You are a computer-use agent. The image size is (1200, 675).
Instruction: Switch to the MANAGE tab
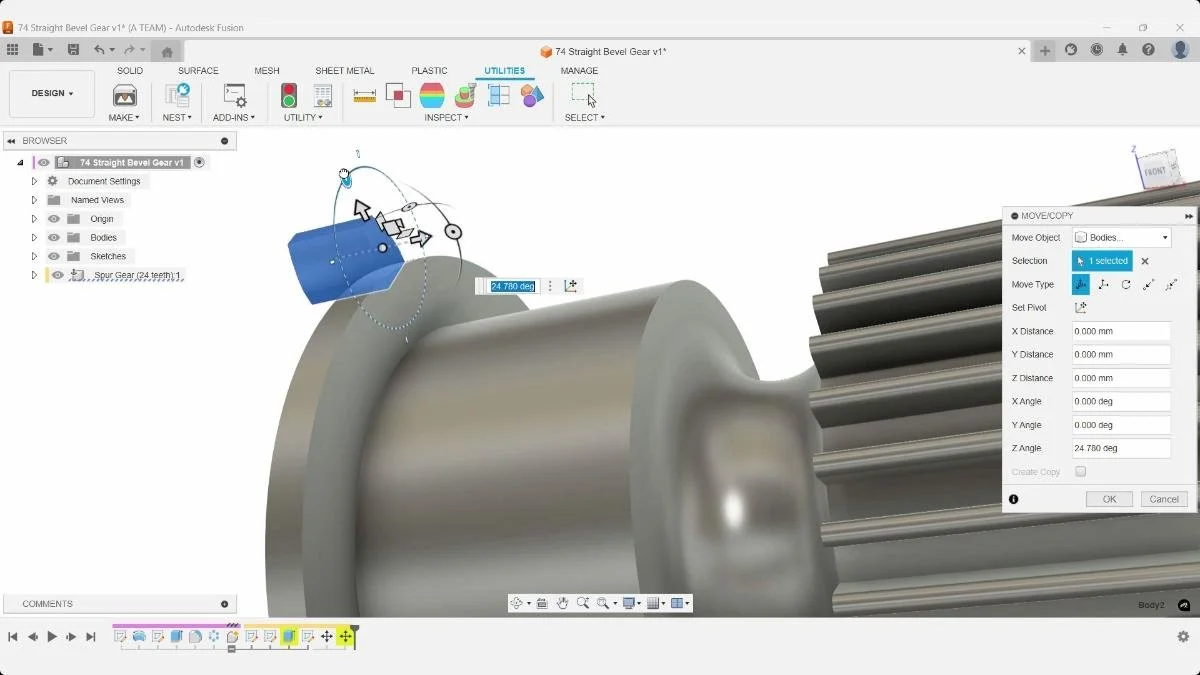coord(579,71)
